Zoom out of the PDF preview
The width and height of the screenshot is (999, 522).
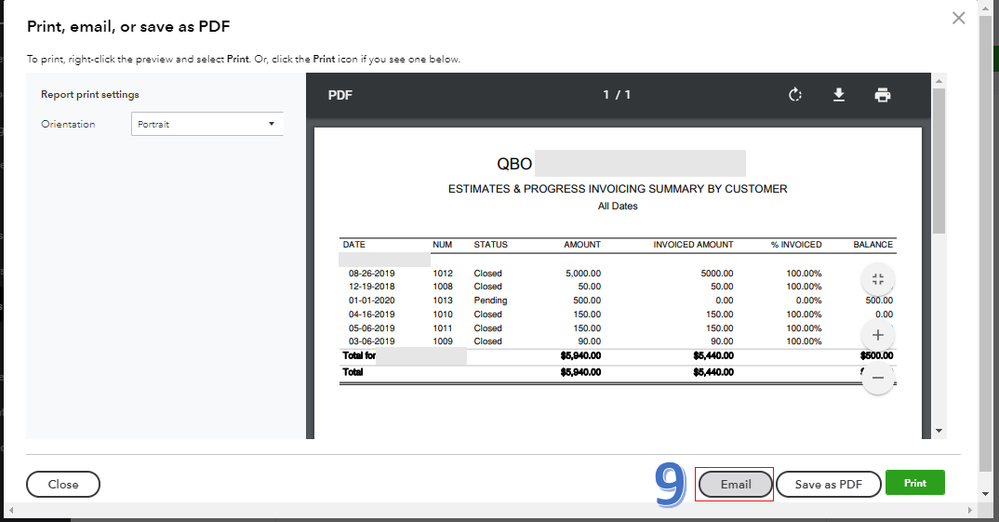click(878, 377)
